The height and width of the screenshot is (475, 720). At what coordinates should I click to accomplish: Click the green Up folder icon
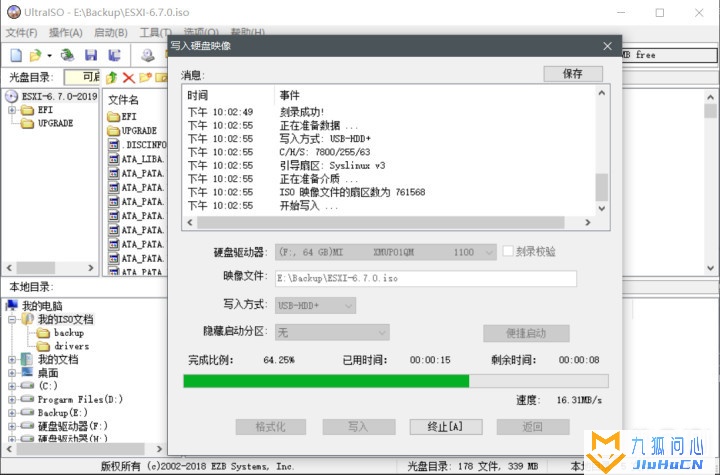[112, 77]
